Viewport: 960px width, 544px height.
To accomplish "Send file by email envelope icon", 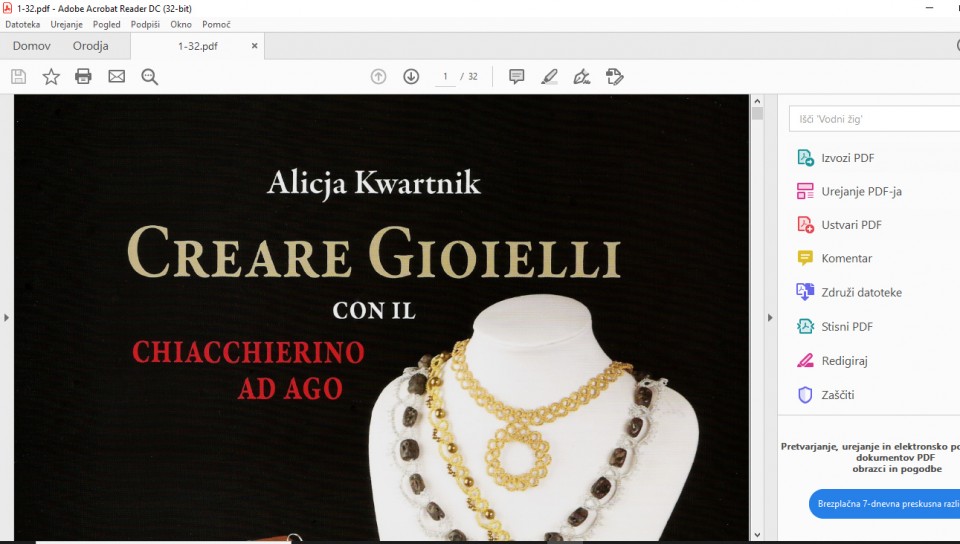I will click(x=116, y=76).
